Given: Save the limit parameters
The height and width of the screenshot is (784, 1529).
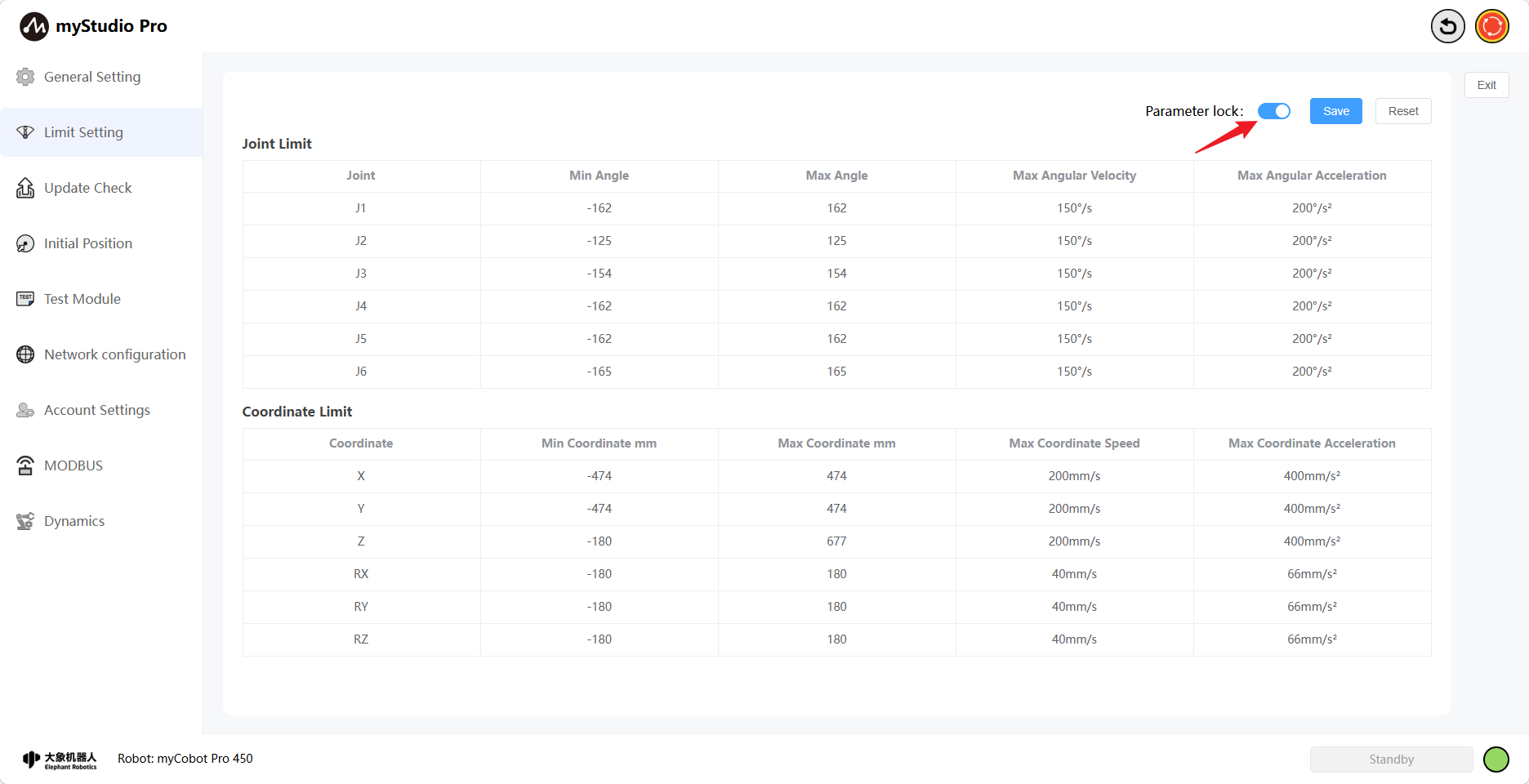Looking at the screenshot, I should [x=1335, y=111].
